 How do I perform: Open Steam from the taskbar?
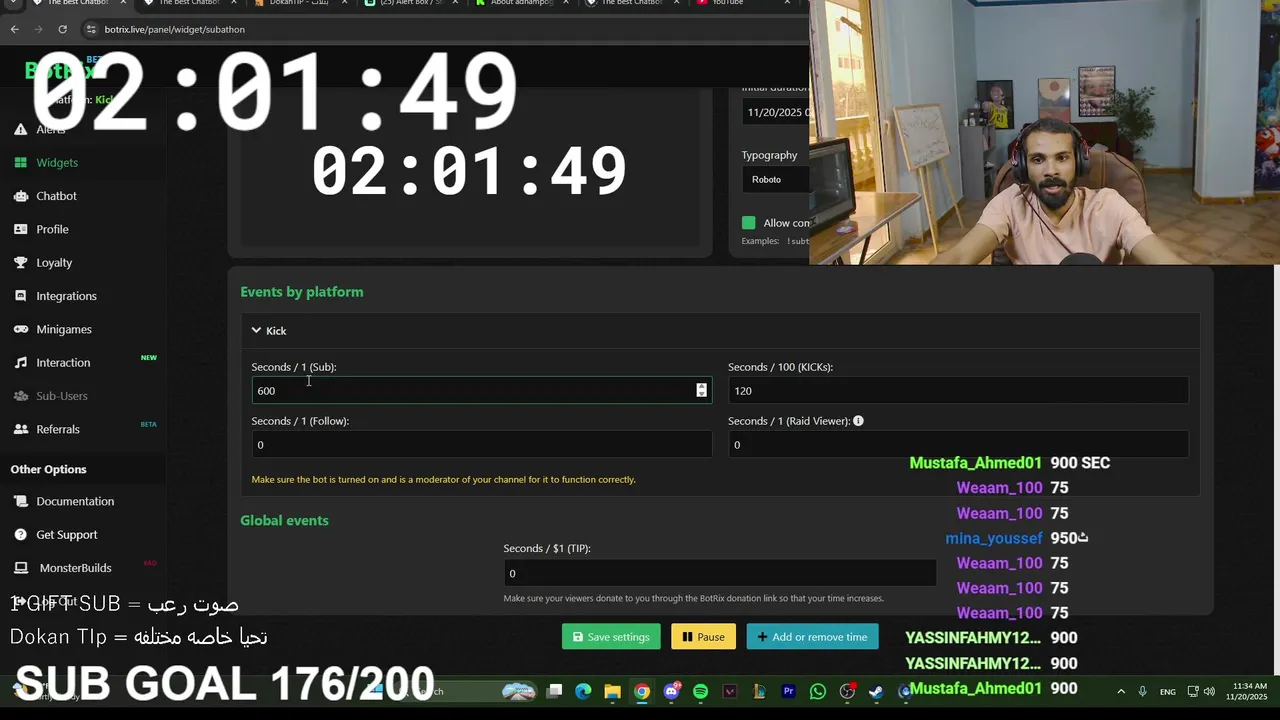(876, 691)
